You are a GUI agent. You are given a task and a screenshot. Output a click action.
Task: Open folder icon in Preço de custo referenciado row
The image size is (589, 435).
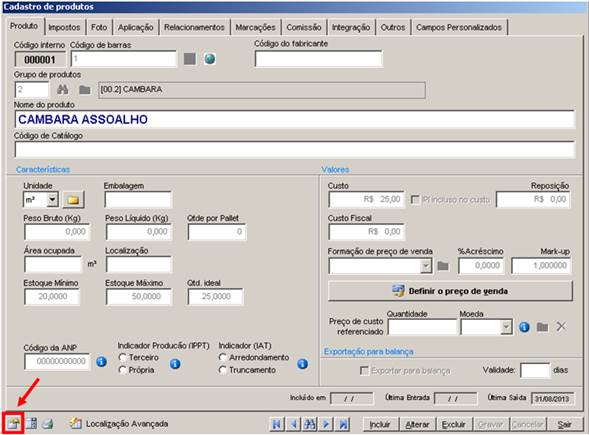[542, 327]
